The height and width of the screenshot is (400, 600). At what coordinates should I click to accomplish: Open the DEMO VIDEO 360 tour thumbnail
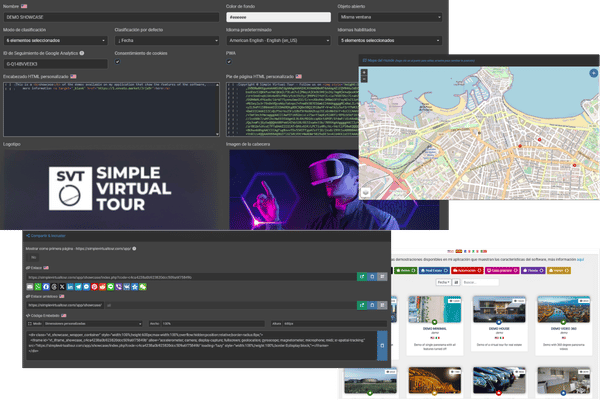pos(564,309)
